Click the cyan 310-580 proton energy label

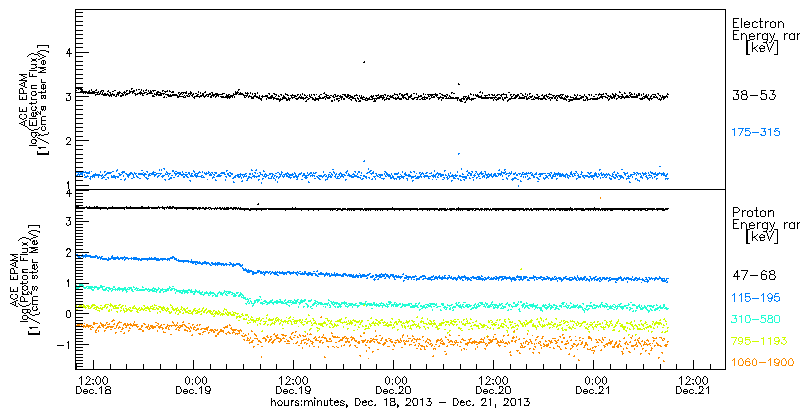[x=756, y=319]
